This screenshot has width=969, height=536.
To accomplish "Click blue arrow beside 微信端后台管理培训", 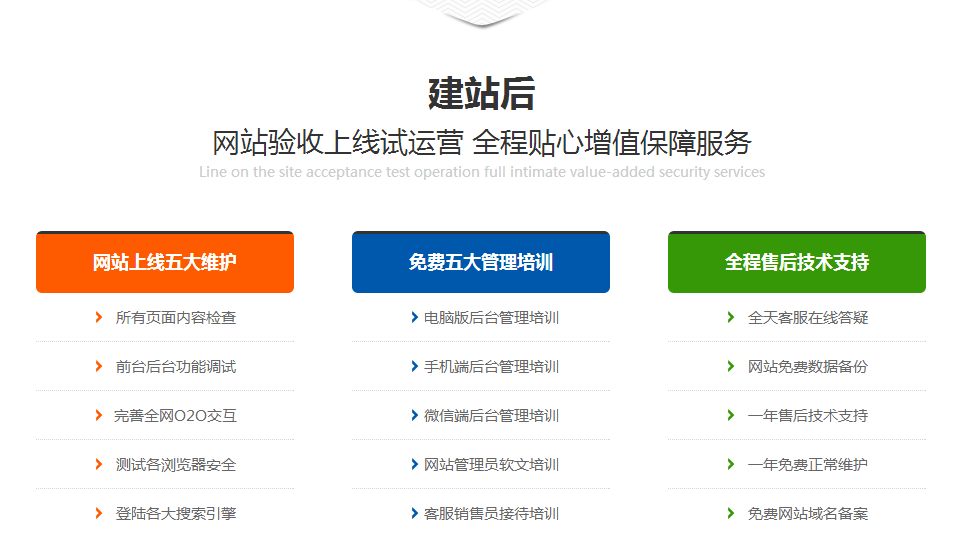I will point(415,416).
